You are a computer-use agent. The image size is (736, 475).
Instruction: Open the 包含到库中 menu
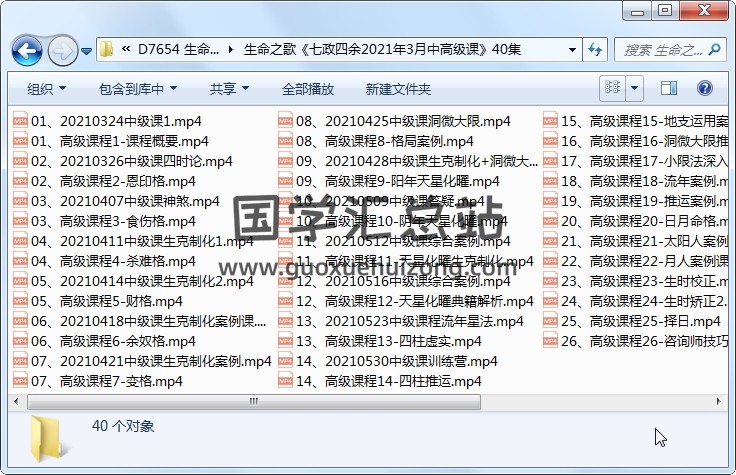(138, 89)
